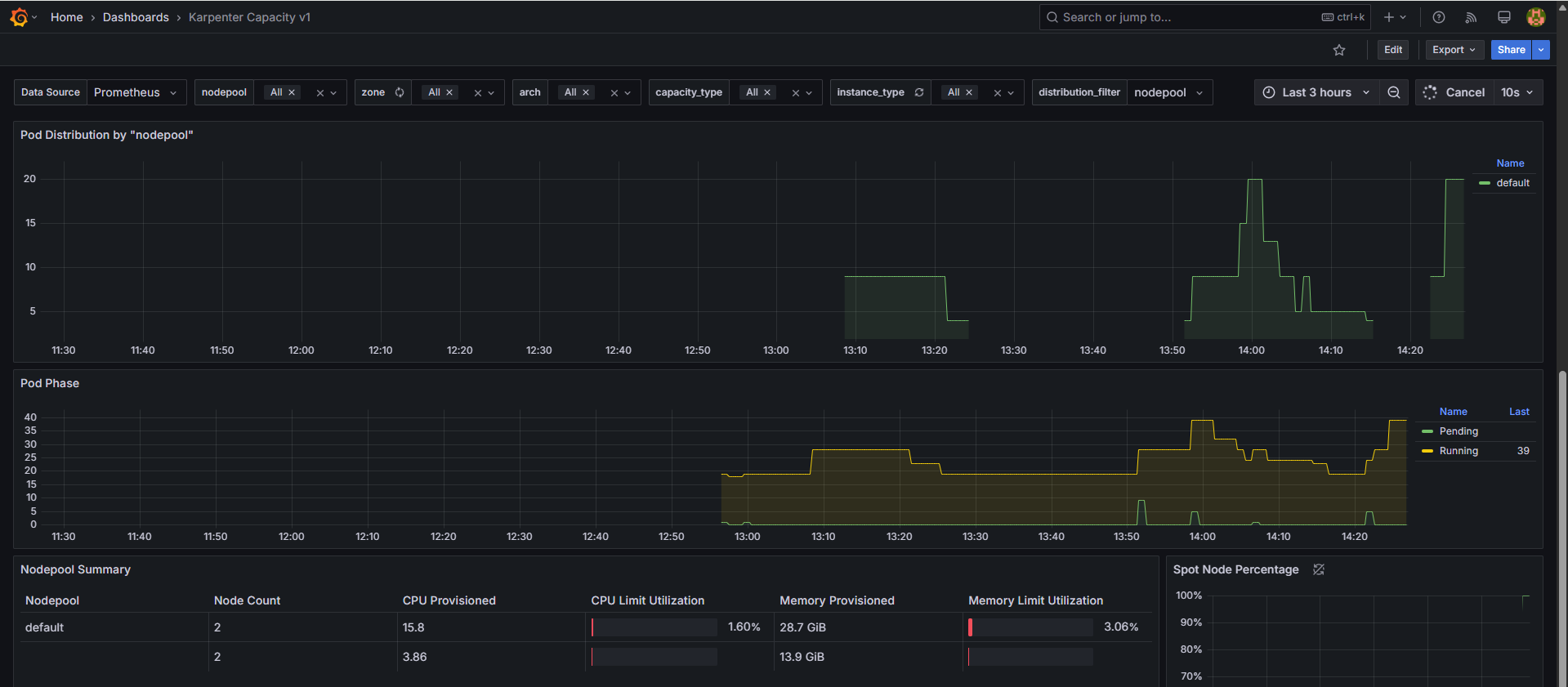The width and height of the screenshot is (1568, 687).
Task: Sort table by Memory Provisioned column
Action: click(837, 600)
